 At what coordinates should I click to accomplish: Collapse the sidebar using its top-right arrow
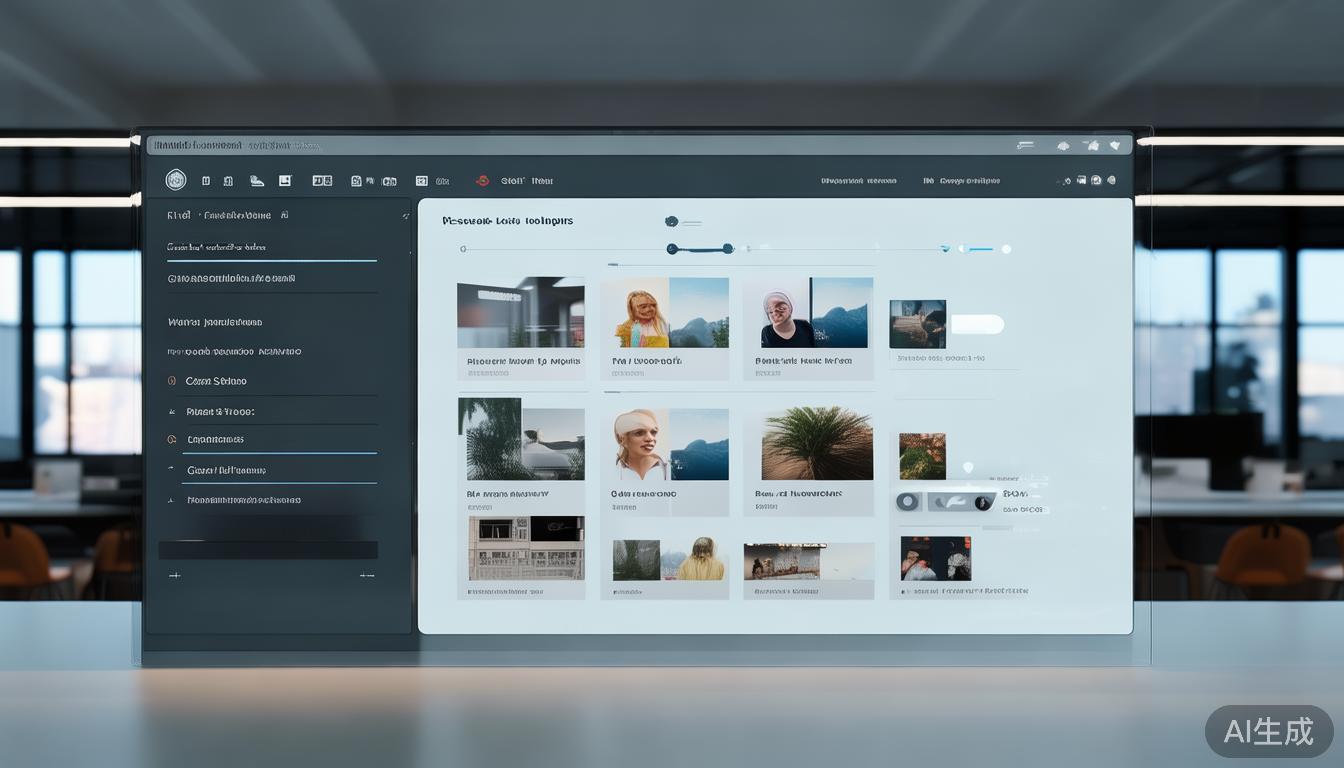pos(405,216)
